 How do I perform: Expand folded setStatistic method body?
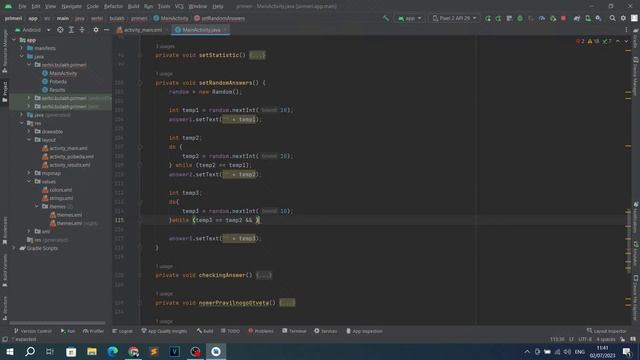257,55
